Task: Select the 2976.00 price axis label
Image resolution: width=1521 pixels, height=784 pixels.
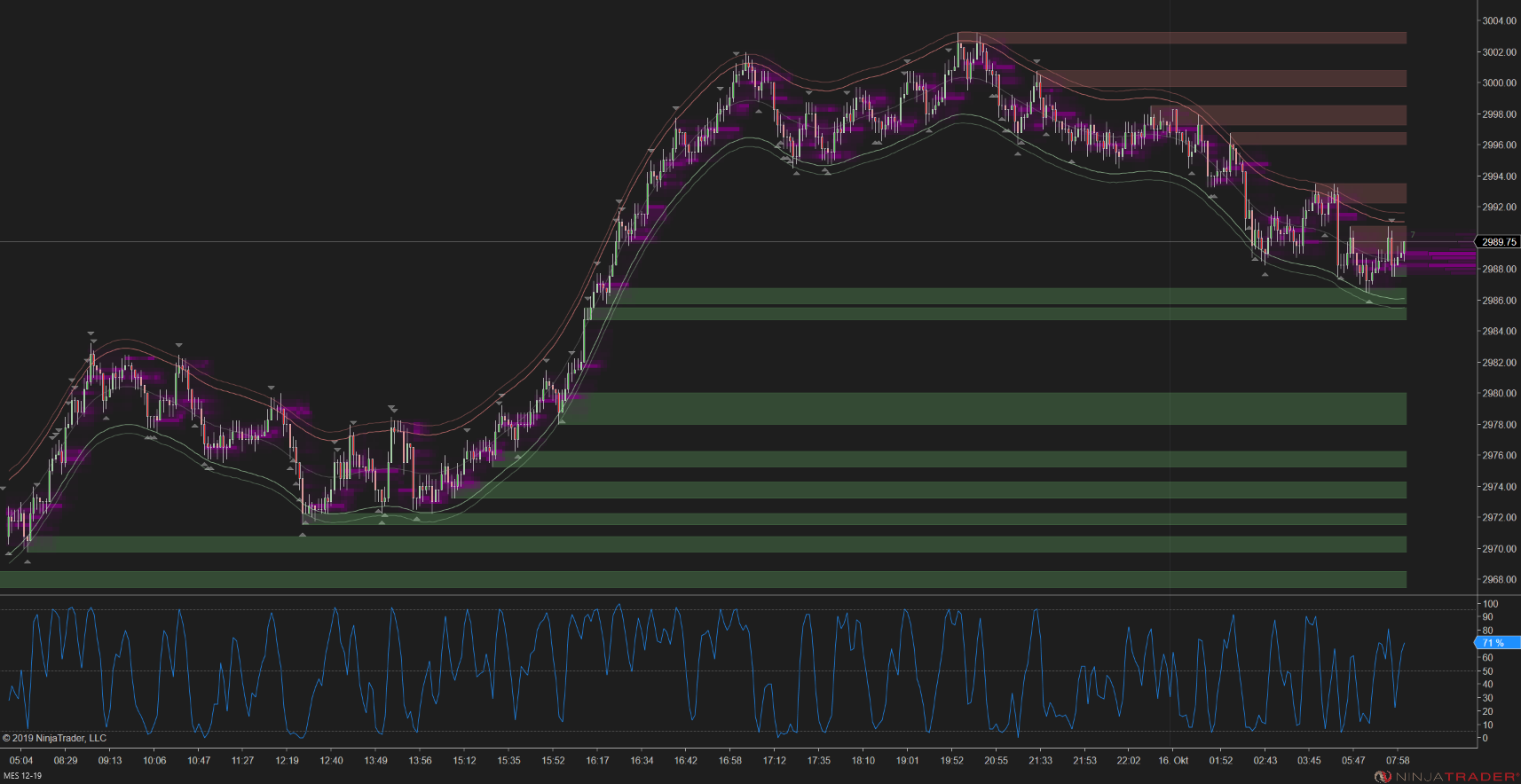Action: point(1499,456)
